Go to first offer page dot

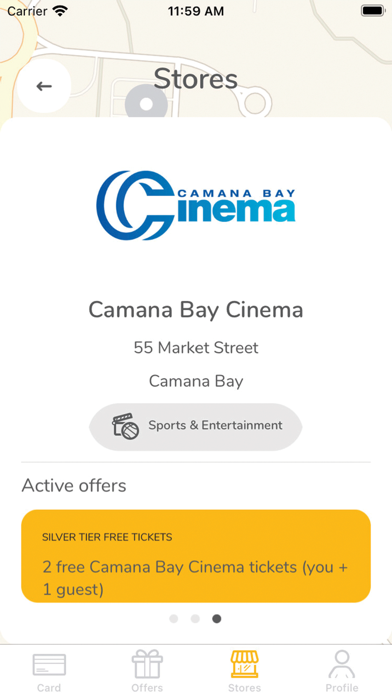tap(174, 619)
